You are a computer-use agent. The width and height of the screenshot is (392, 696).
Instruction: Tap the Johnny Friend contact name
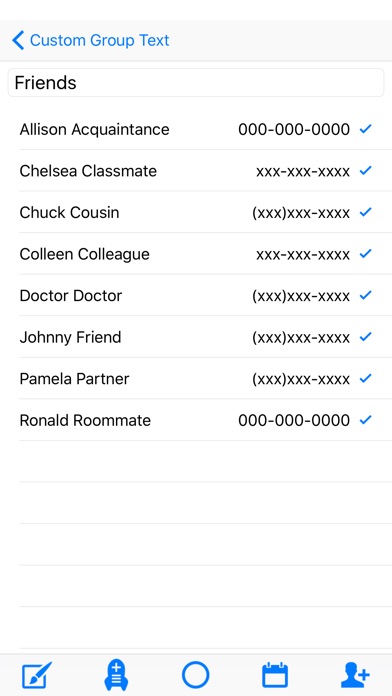point(70,337)
